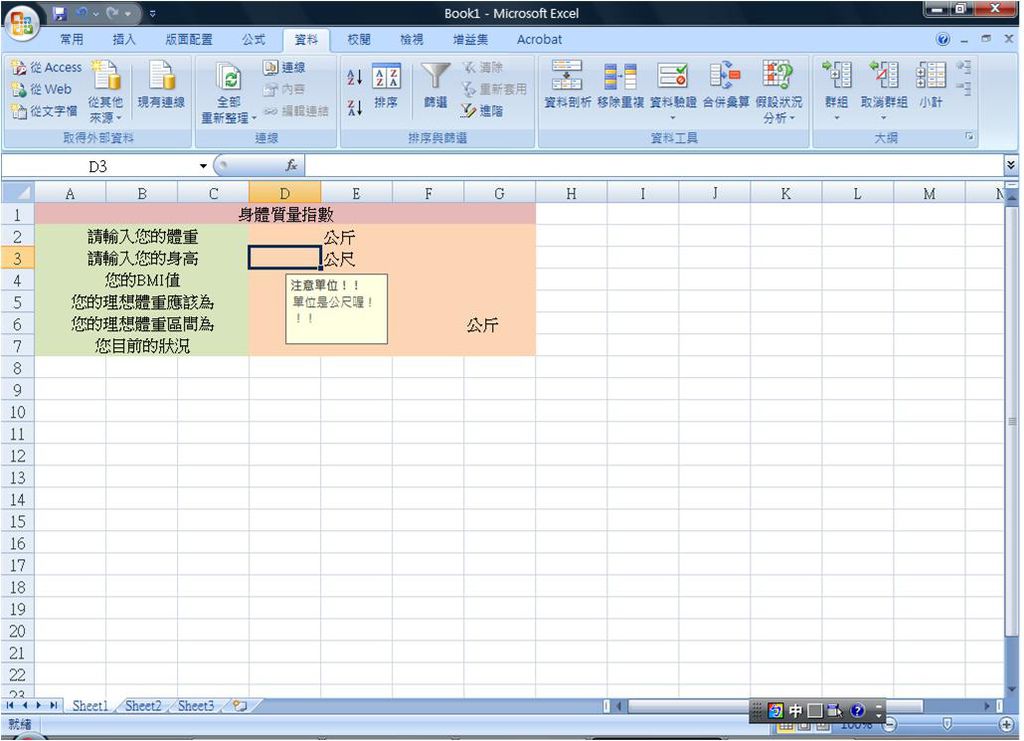Switch to Sheet2 tab
The height and width of the screenshot is (741, 1024).
pos(143,706)
